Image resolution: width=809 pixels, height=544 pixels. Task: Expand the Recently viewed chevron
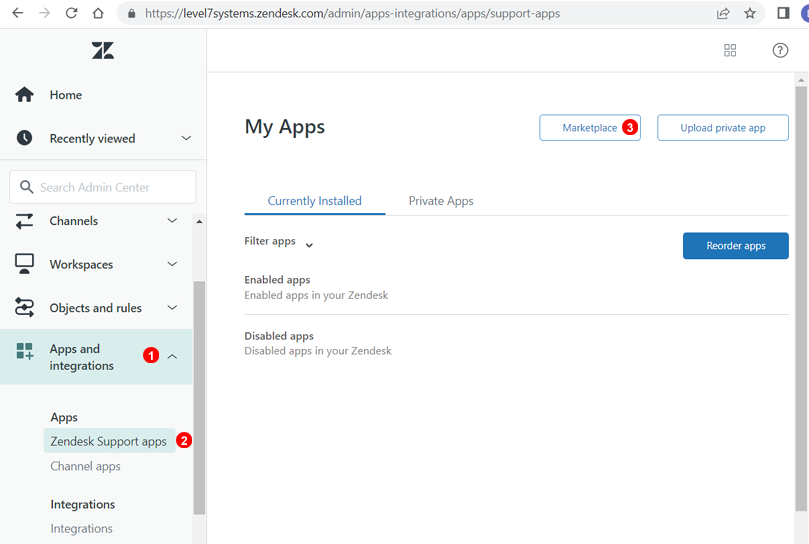(186, 138)
